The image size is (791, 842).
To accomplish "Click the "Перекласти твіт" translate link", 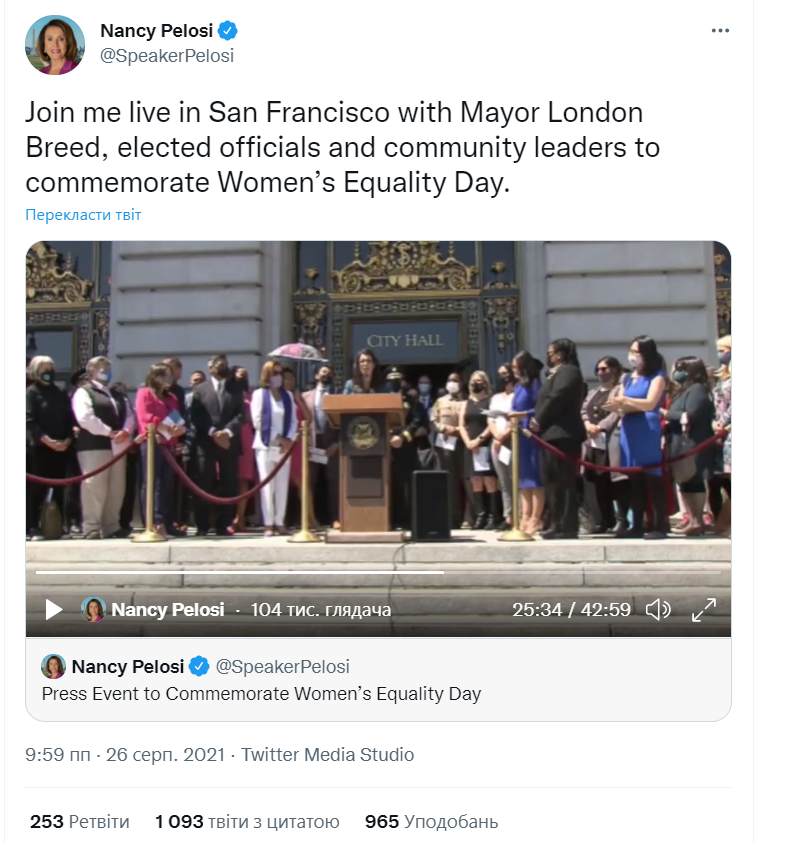I will pyautogui.click(x=84, y=215).
